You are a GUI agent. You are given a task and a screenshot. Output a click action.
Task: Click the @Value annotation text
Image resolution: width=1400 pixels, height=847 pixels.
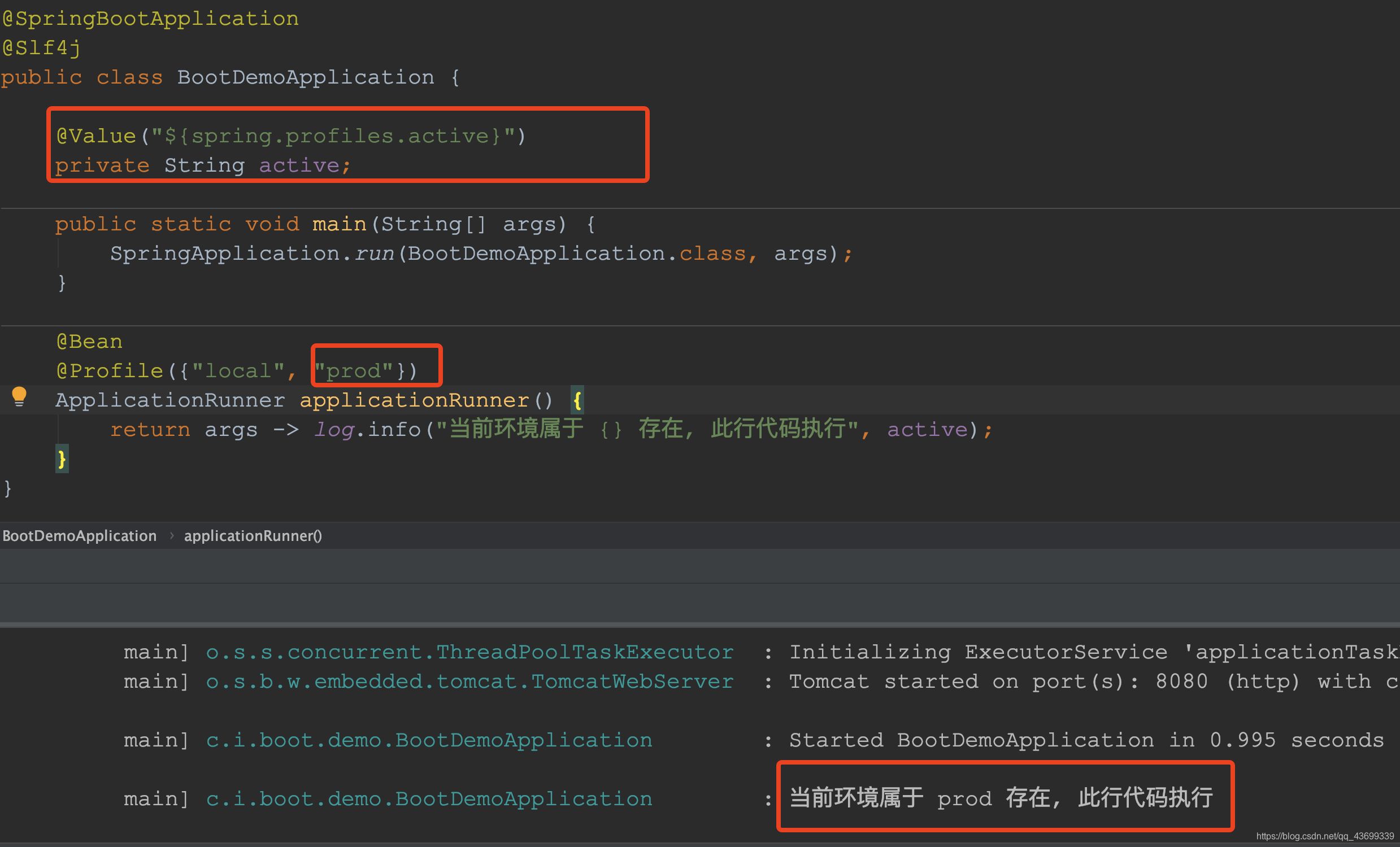96,136
